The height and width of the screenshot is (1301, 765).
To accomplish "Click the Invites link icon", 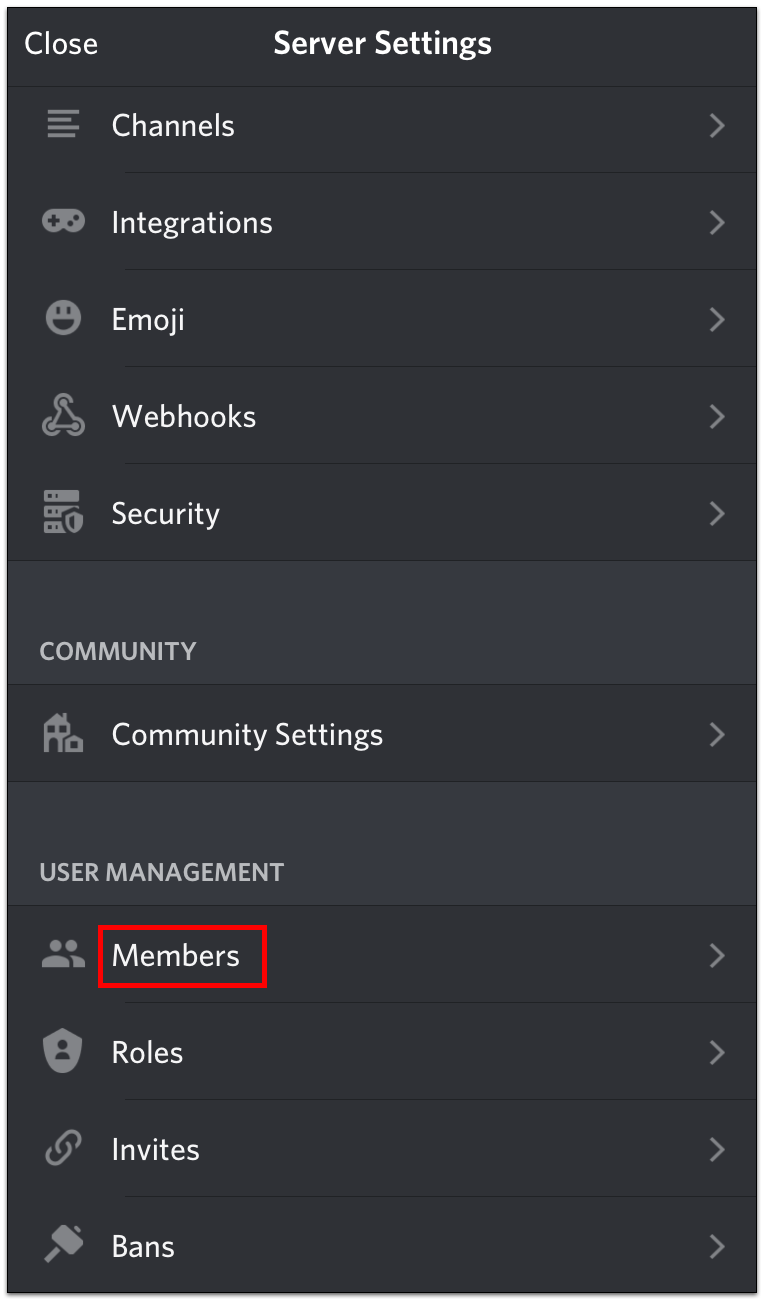I will click(x=63, y=1149).
